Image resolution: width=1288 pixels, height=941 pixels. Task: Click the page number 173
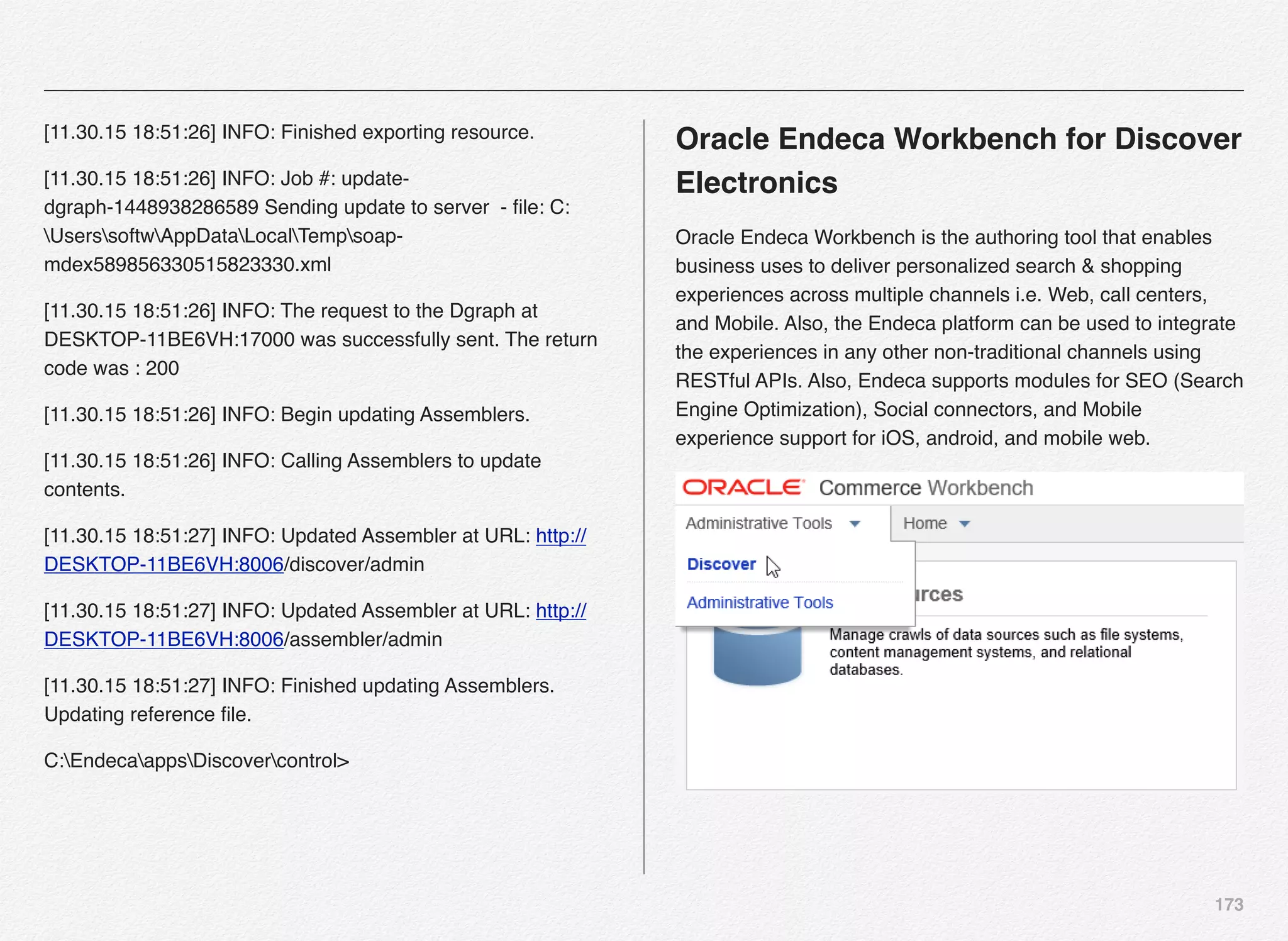[x=1229, y=905]
